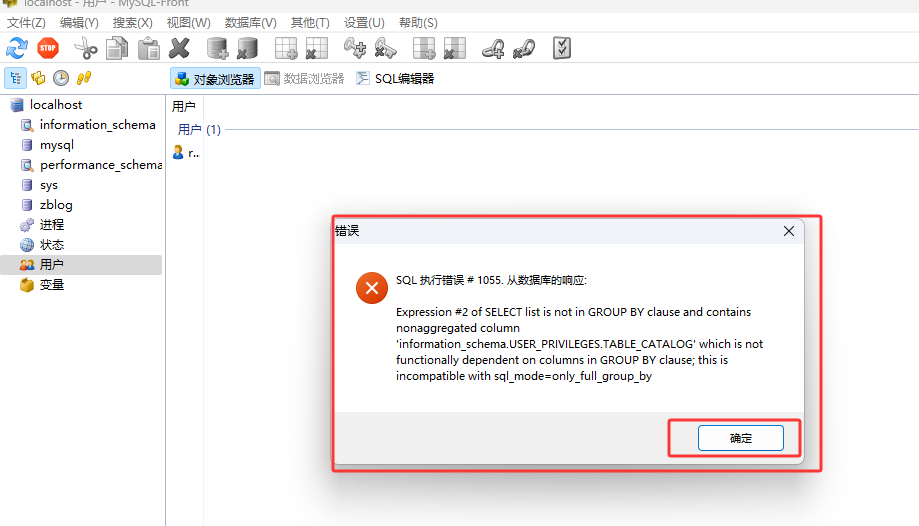This screenshot has height=526, width=919.
Task: Click the Add Foreign Key chain-plus icon
Action: [493, 48]
